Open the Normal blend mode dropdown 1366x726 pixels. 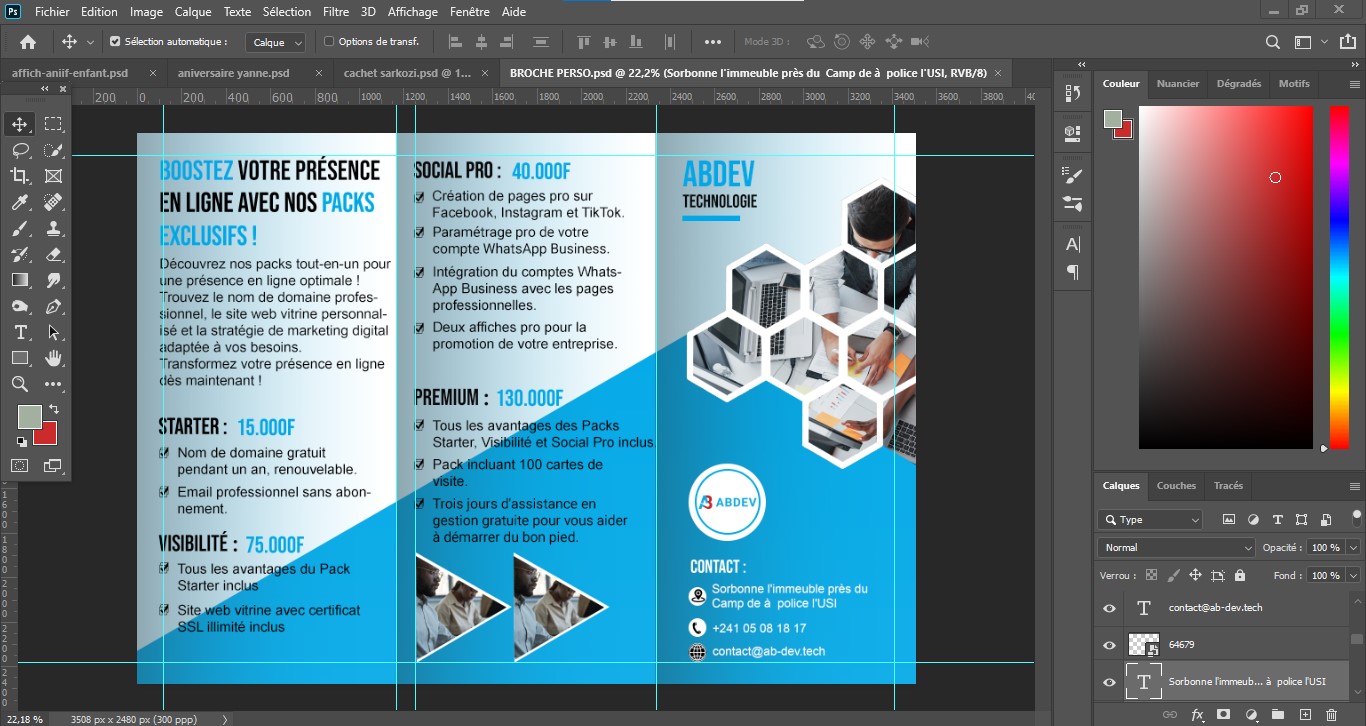(1176, 548)
